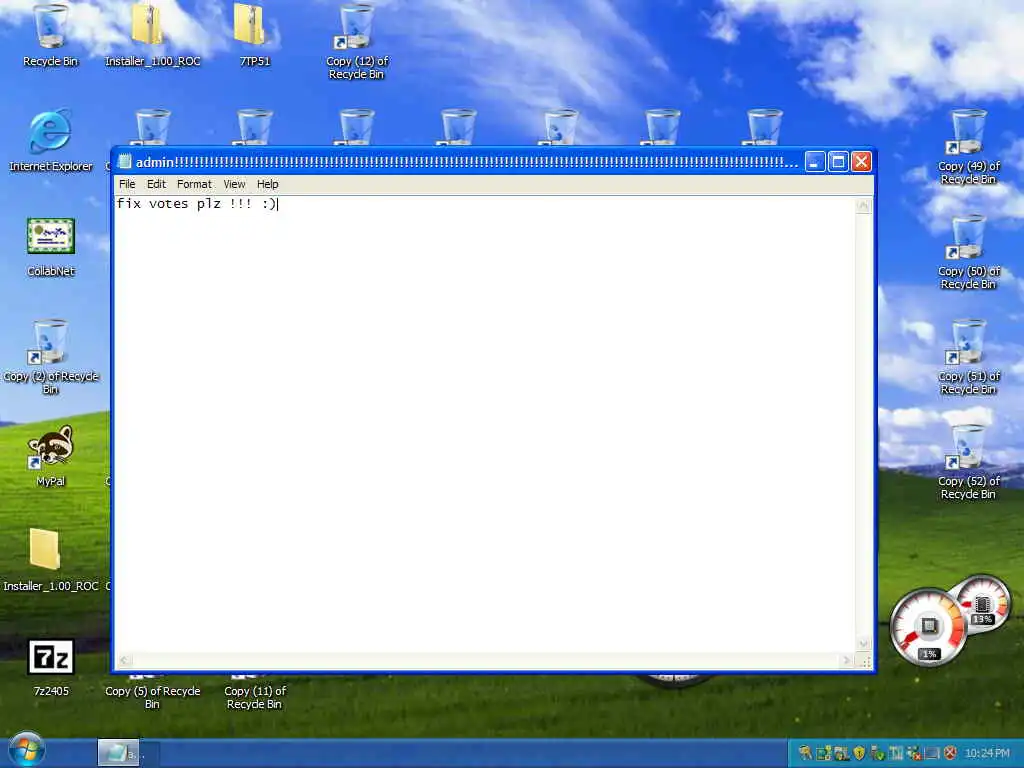Open the red security alert shield tray icon

950,753
